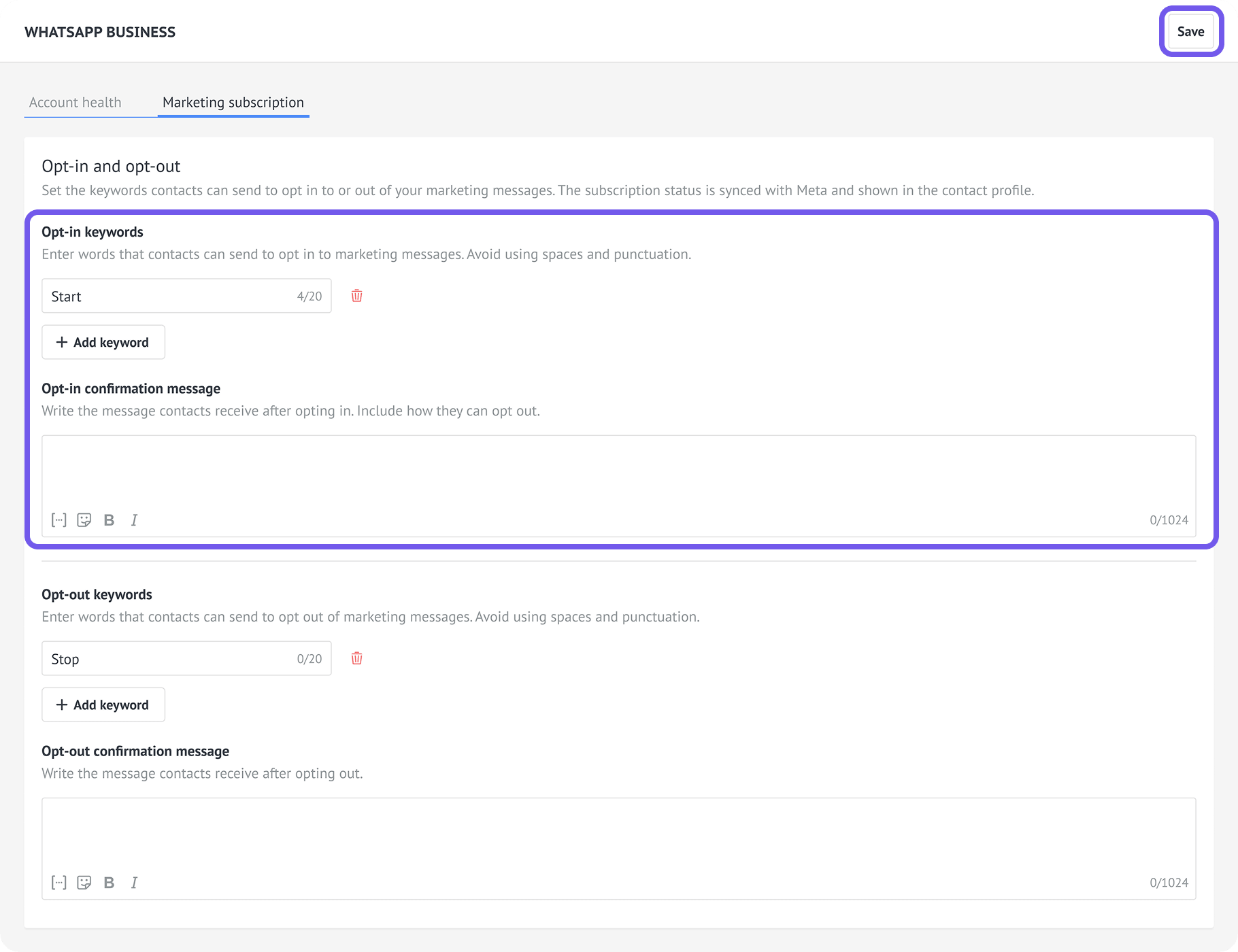Click the Opt-in confirmation message label

click(x=131, y=388)
